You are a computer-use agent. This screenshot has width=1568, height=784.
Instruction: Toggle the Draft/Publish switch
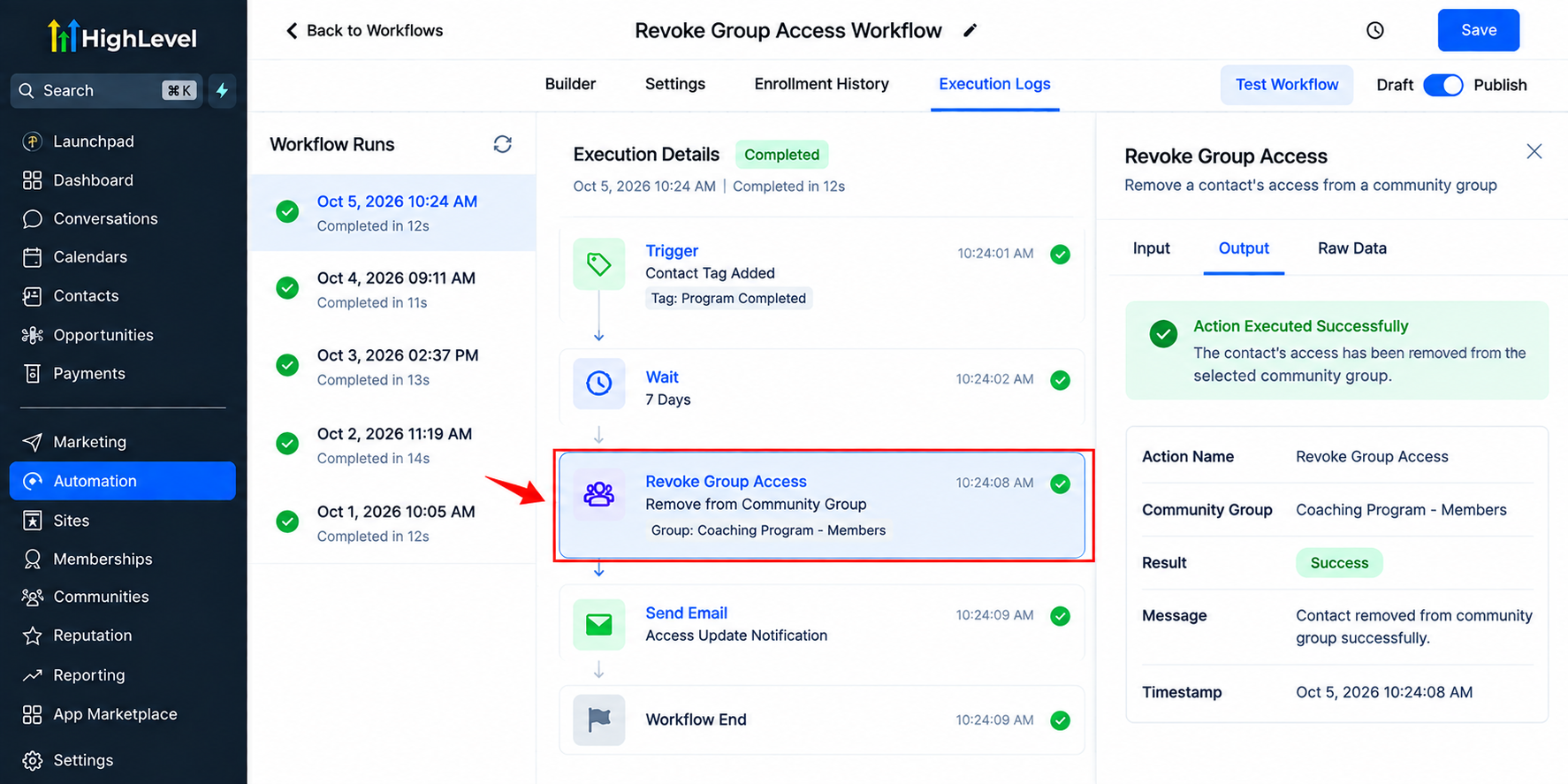click(x=1442, y=85)
